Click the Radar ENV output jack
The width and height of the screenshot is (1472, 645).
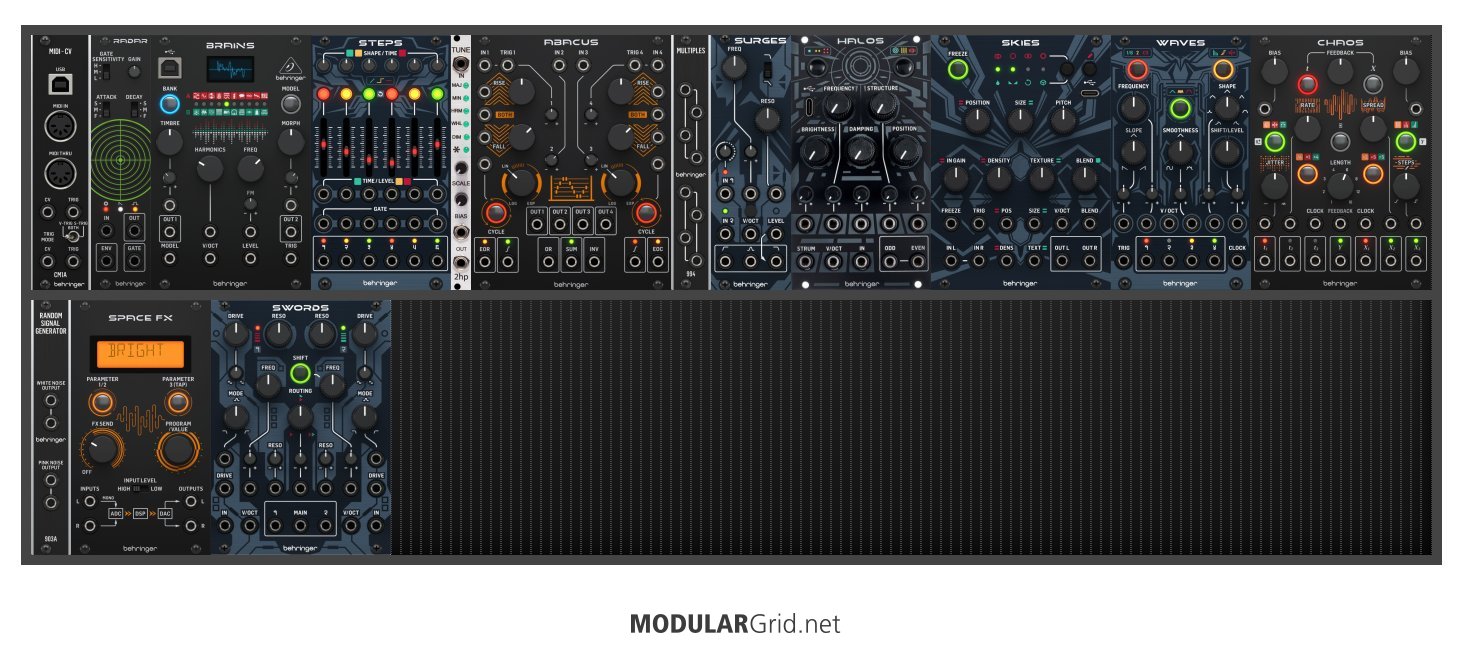pyautogui.click(x=107, y=260)
